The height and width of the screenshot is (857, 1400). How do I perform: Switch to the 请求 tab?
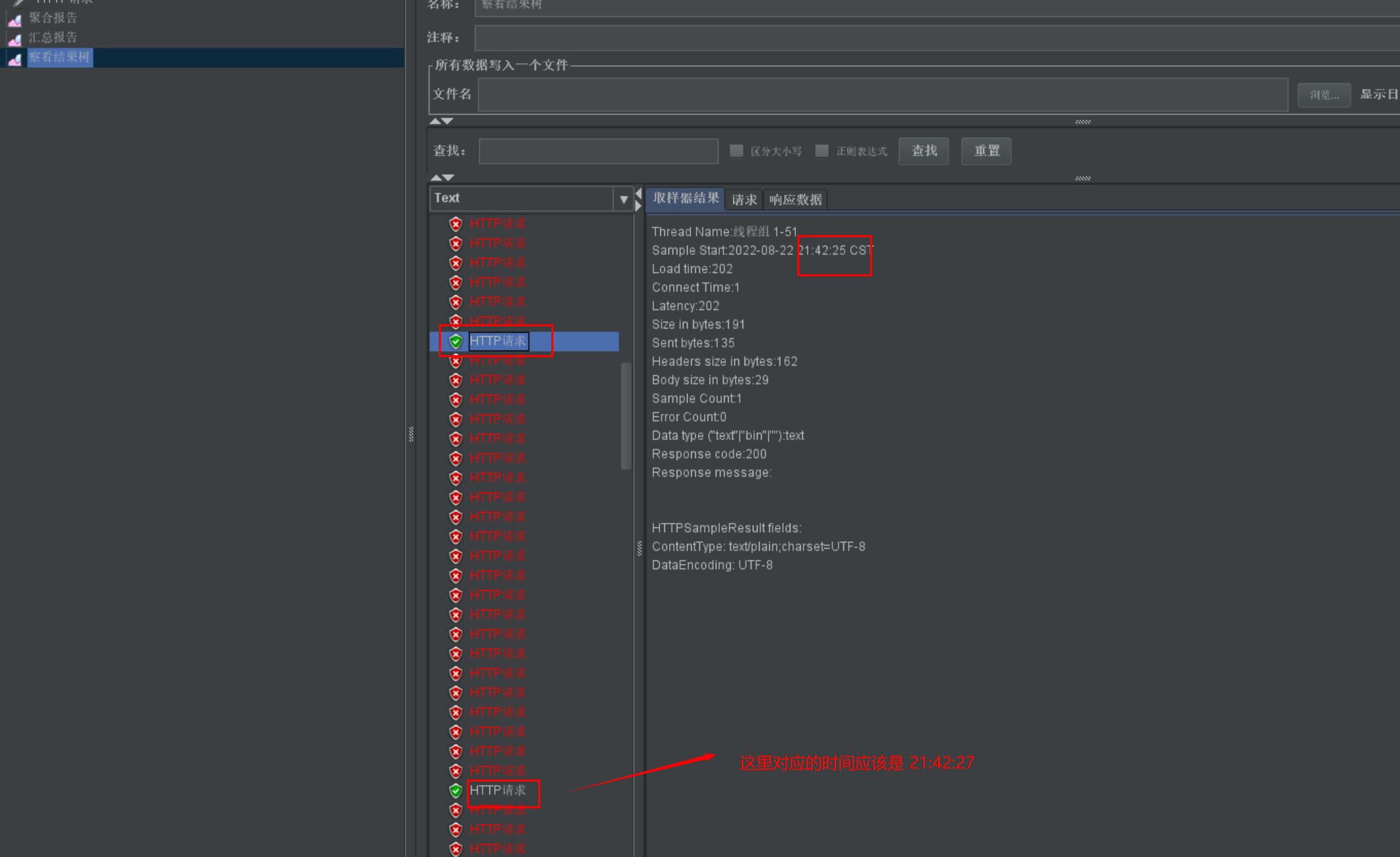744,200
